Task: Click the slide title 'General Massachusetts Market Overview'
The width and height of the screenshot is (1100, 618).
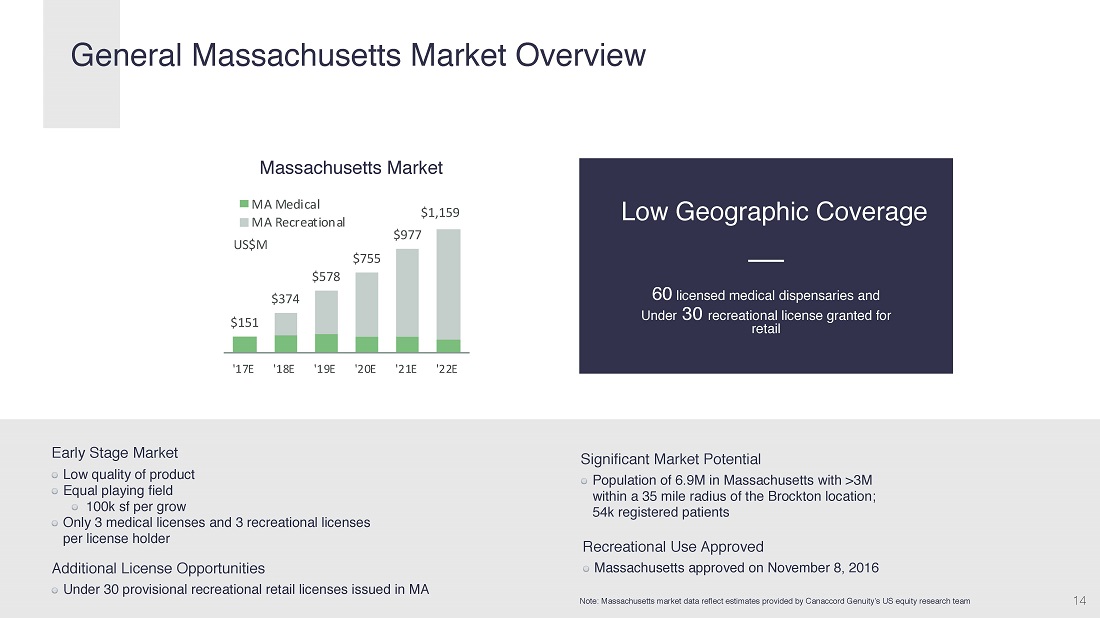Action: click(358, 55)
